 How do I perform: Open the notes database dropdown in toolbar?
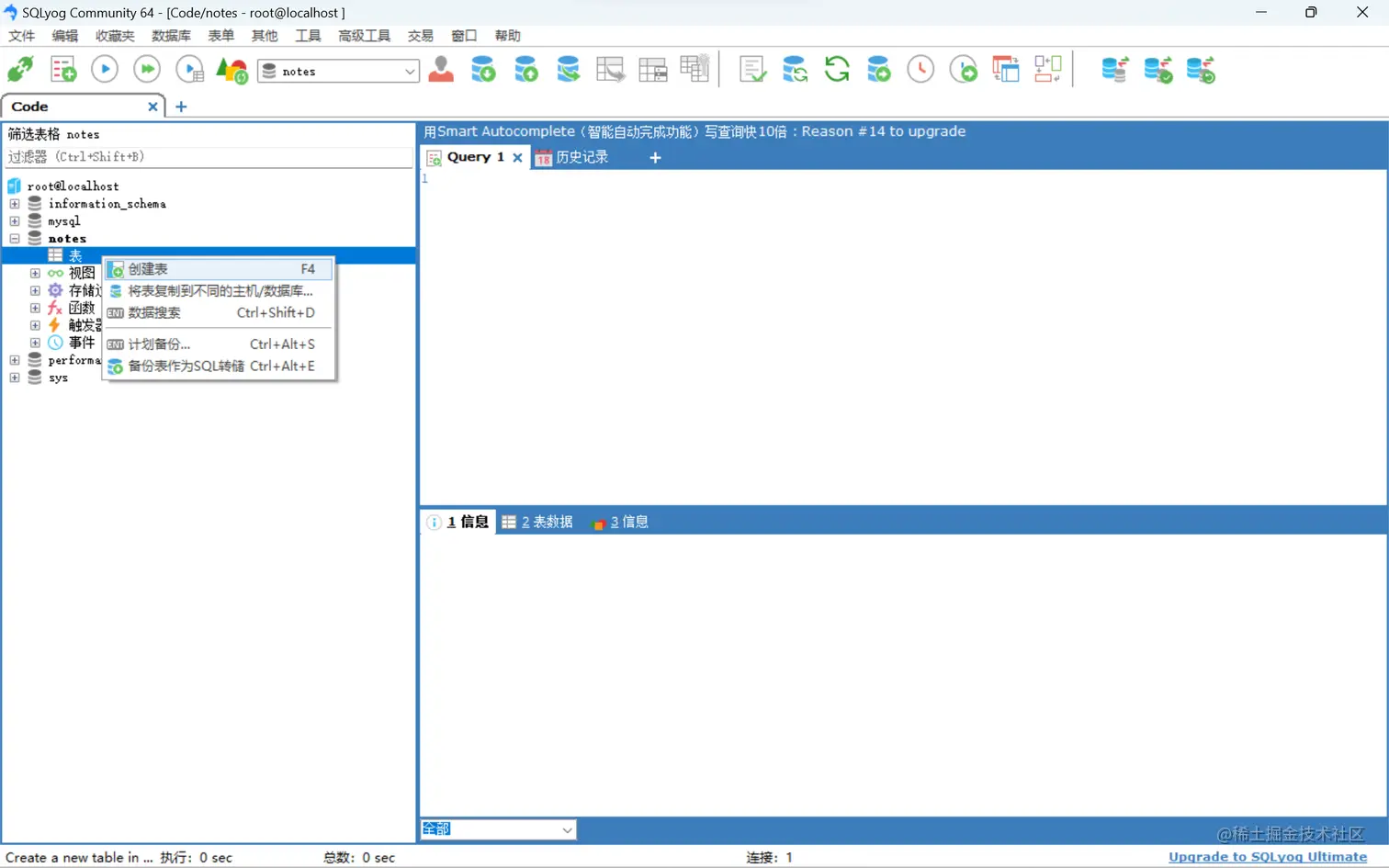338,71
